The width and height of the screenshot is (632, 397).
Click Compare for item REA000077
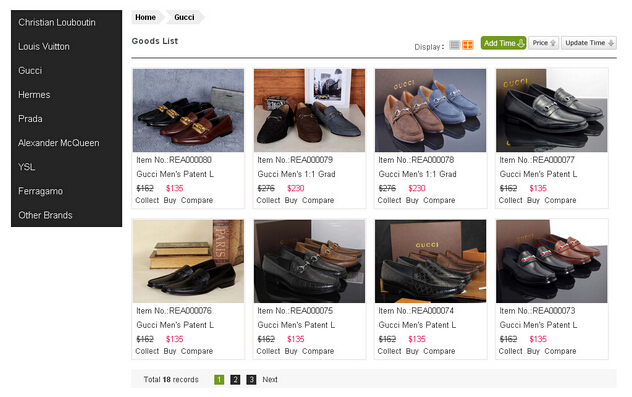(560, 200)
